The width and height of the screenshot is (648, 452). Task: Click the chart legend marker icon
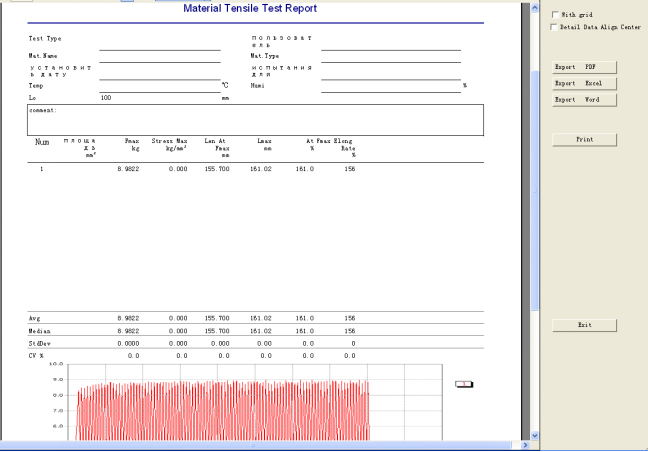pyautogui.click(x=463, y=383)
